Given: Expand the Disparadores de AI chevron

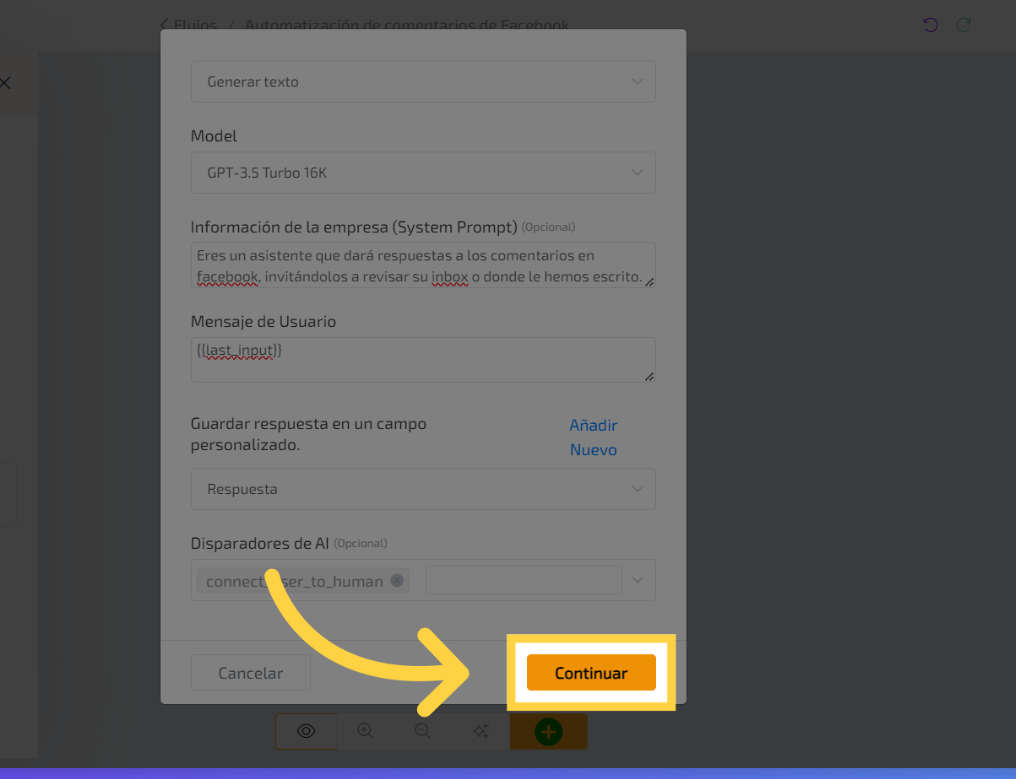Looking at the screenshot, I should (x=638, y=580).
